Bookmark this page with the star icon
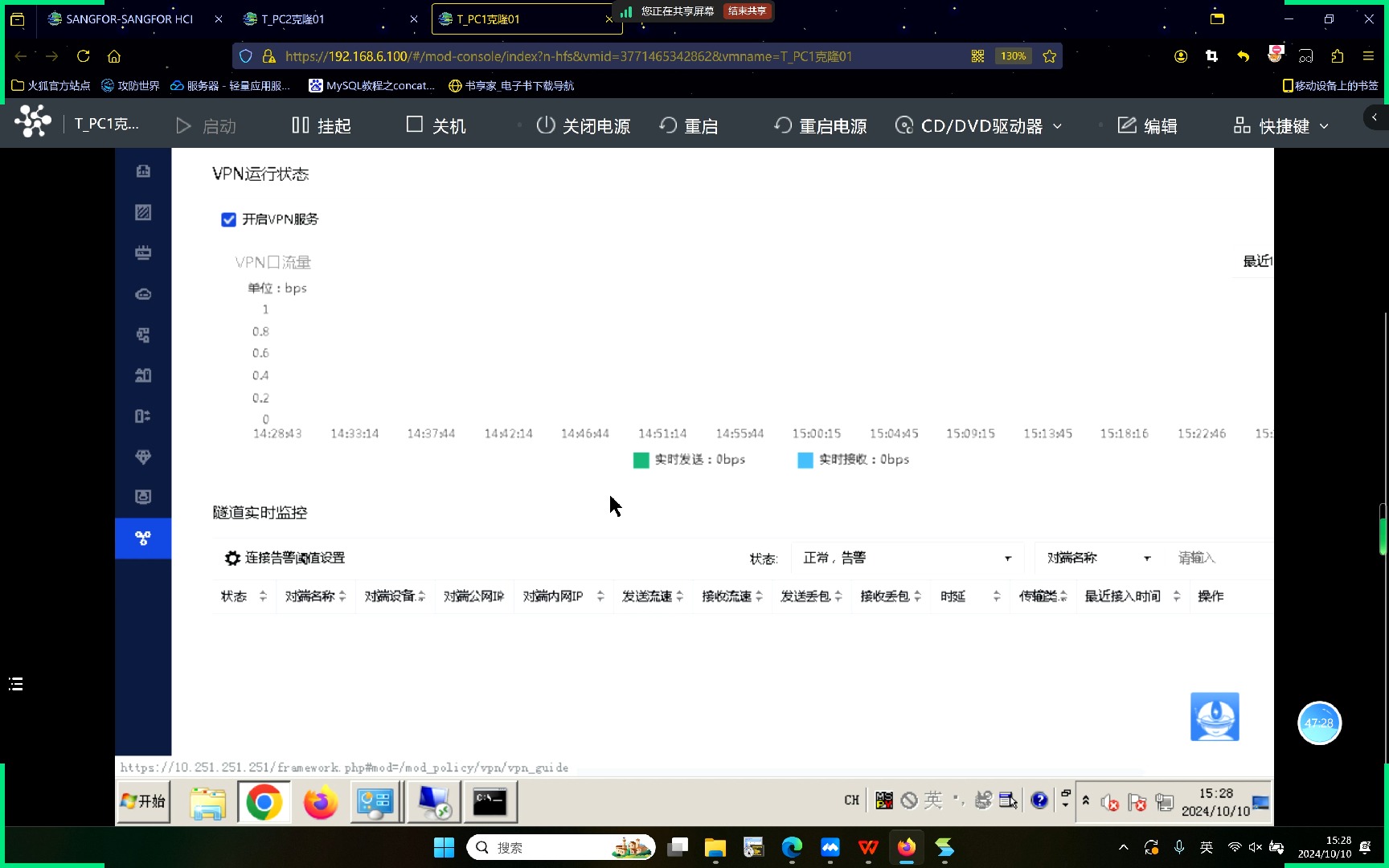 pyautogui.click(x=1049, y=56)
